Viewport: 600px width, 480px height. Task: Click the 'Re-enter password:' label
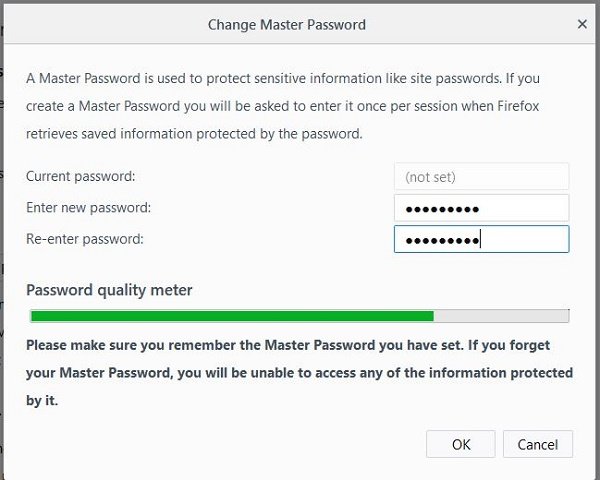tap(85, 239)
